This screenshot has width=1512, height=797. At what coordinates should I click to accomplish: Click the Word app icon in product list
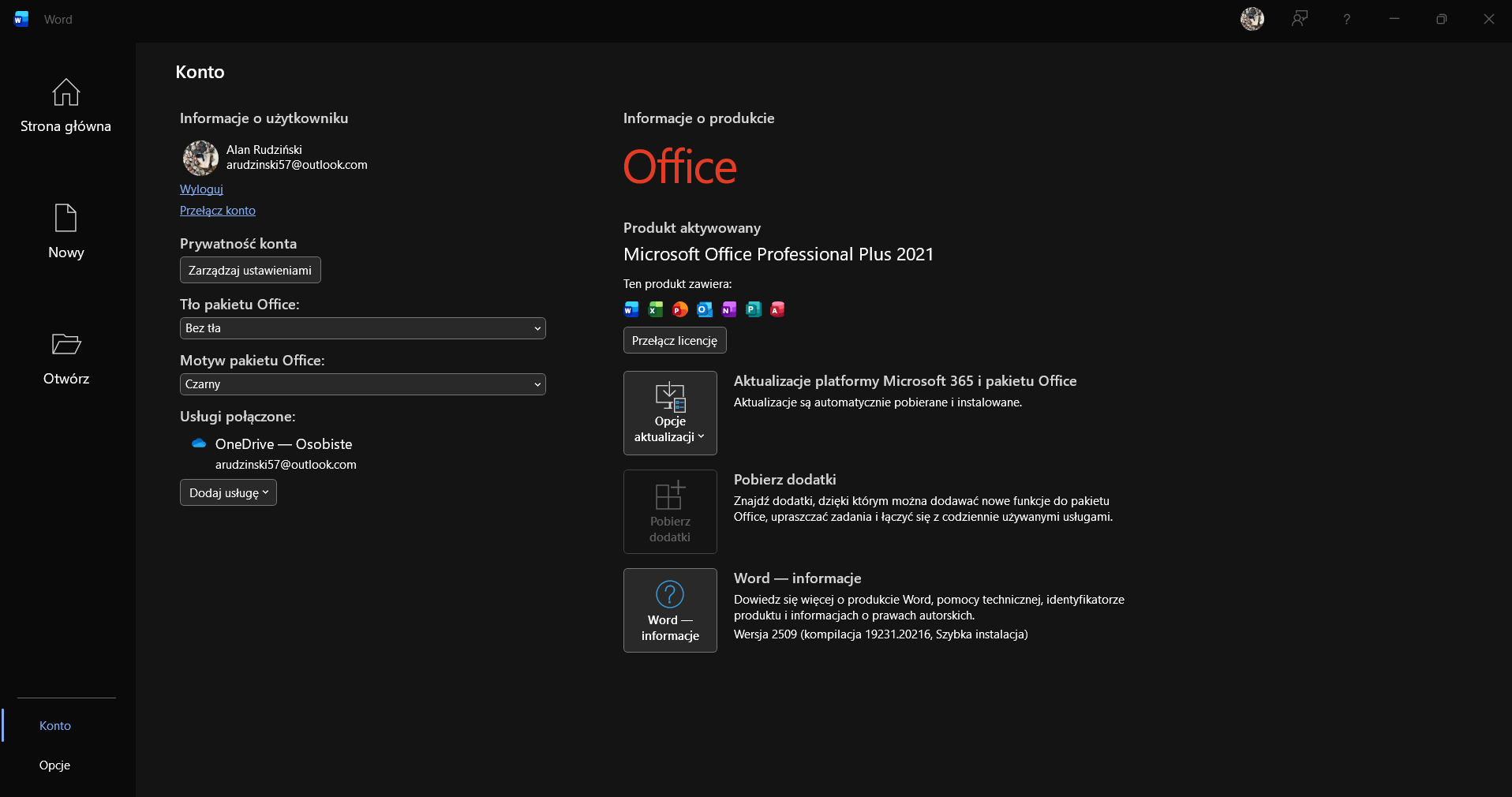click(631, 309)
